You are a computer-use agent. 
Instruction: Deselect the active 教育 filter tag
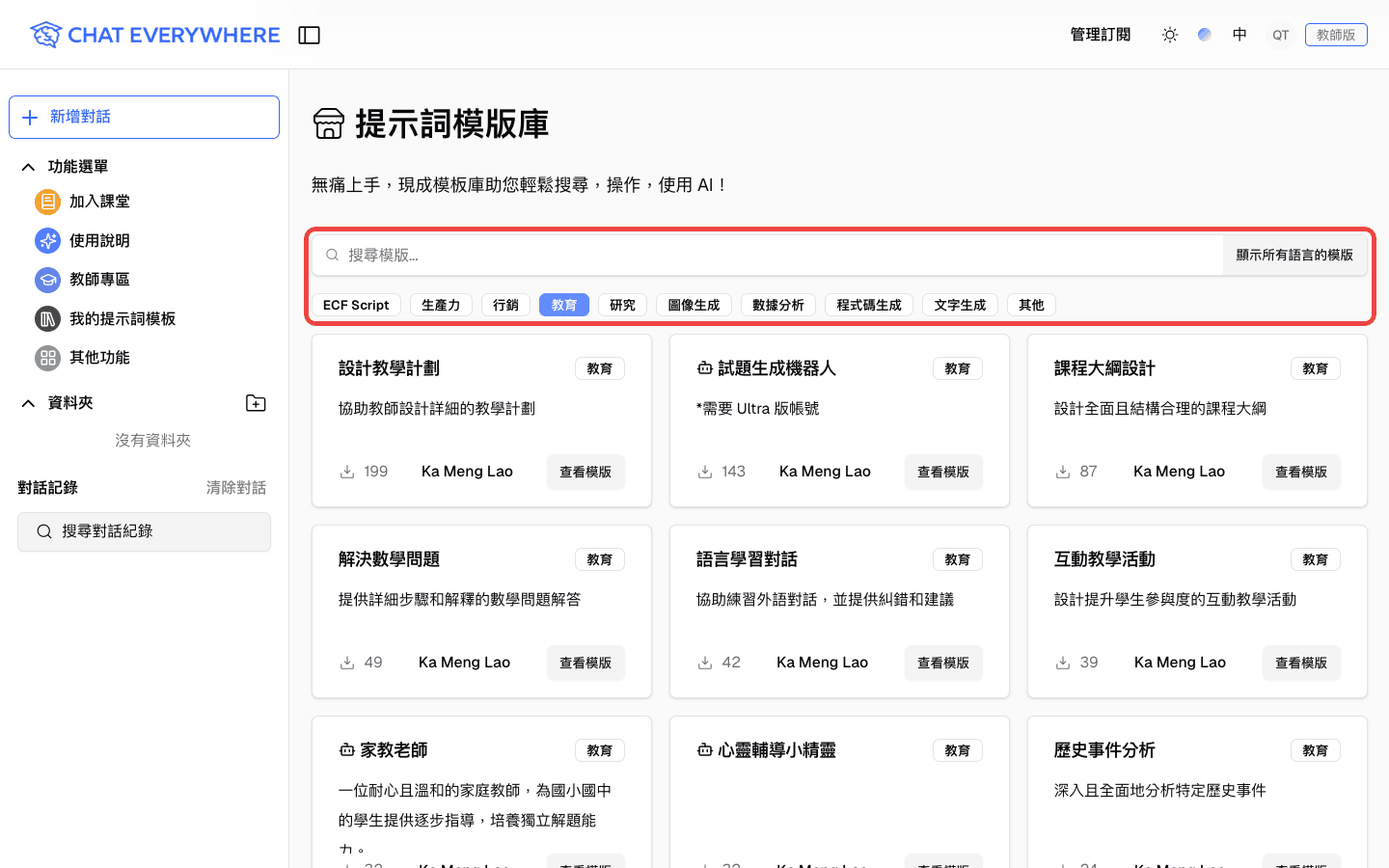(564, 305)
